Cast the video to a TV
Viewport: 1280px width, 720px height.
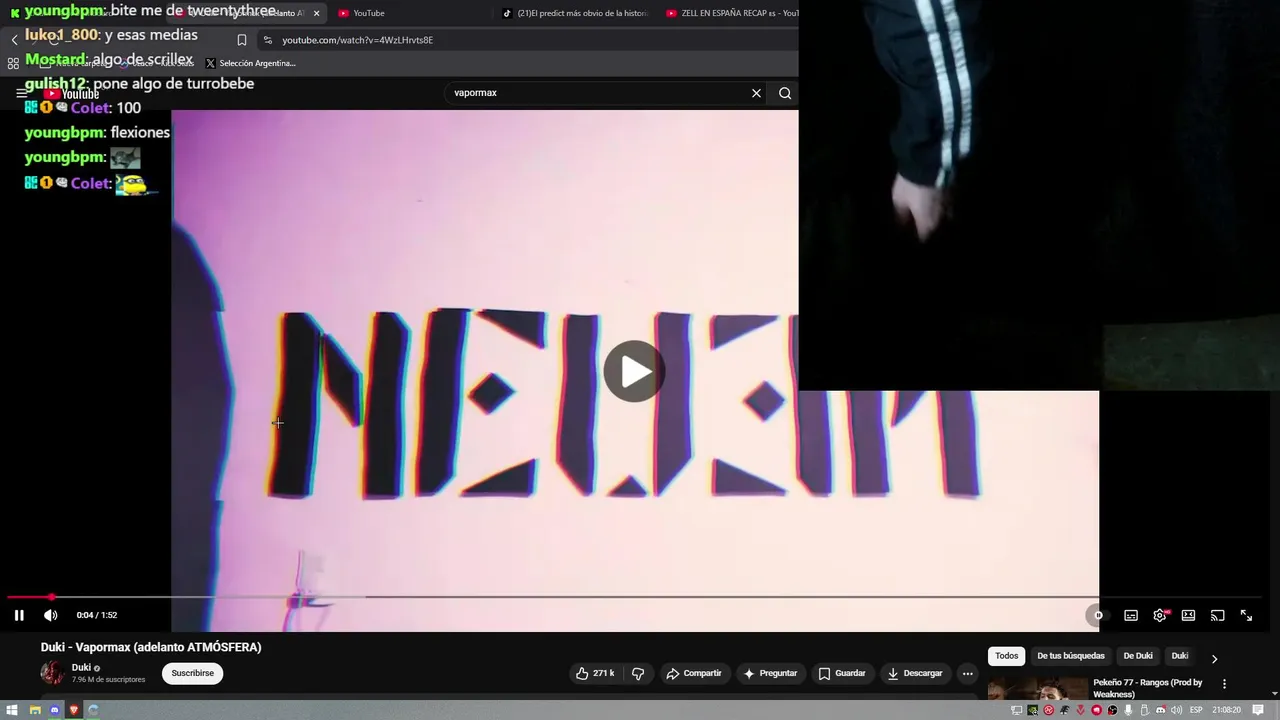1217,615
